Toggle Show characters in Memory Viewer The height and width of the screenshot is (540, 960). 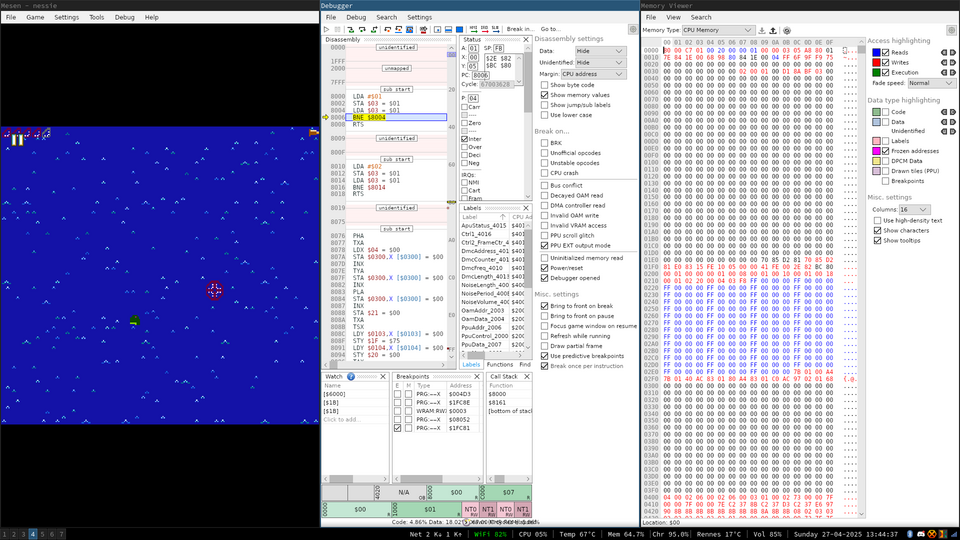point(877,231)
